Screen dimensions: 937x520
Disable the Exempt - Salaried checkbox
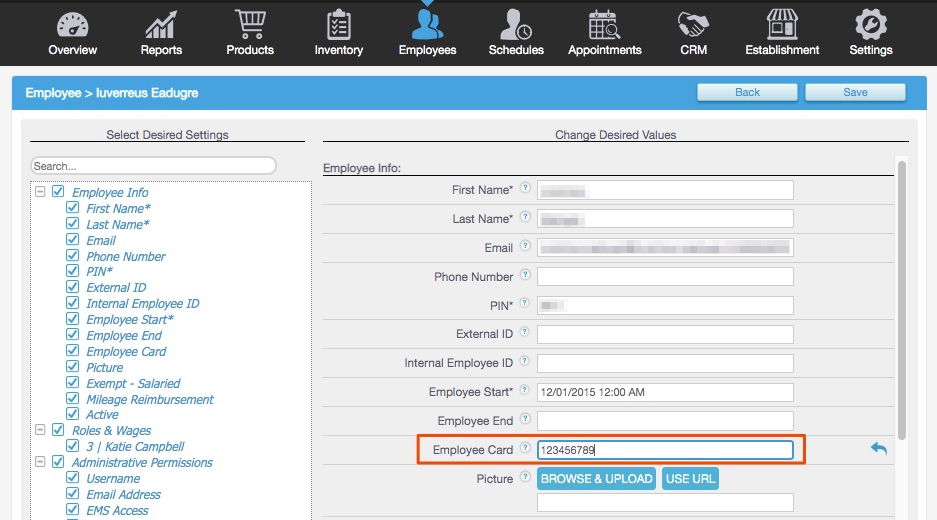click(72, 383)
